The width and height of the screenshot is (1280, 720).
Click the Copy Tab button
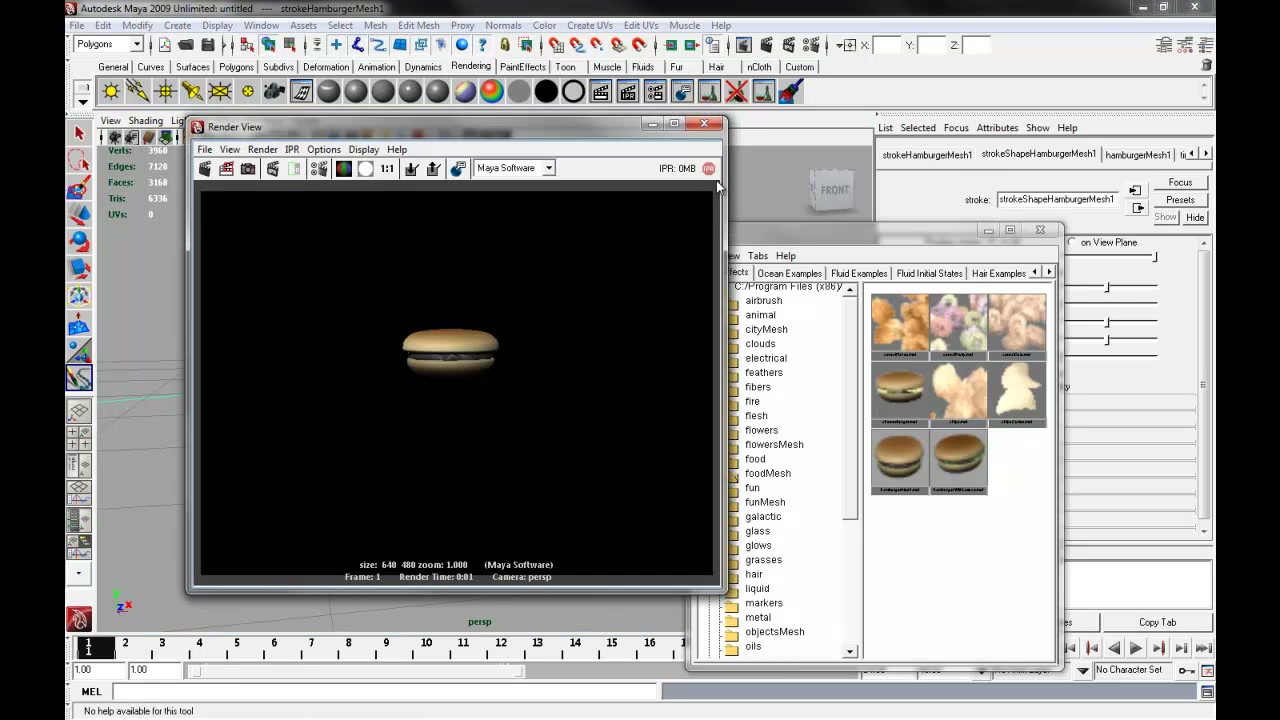[1157, 622]
